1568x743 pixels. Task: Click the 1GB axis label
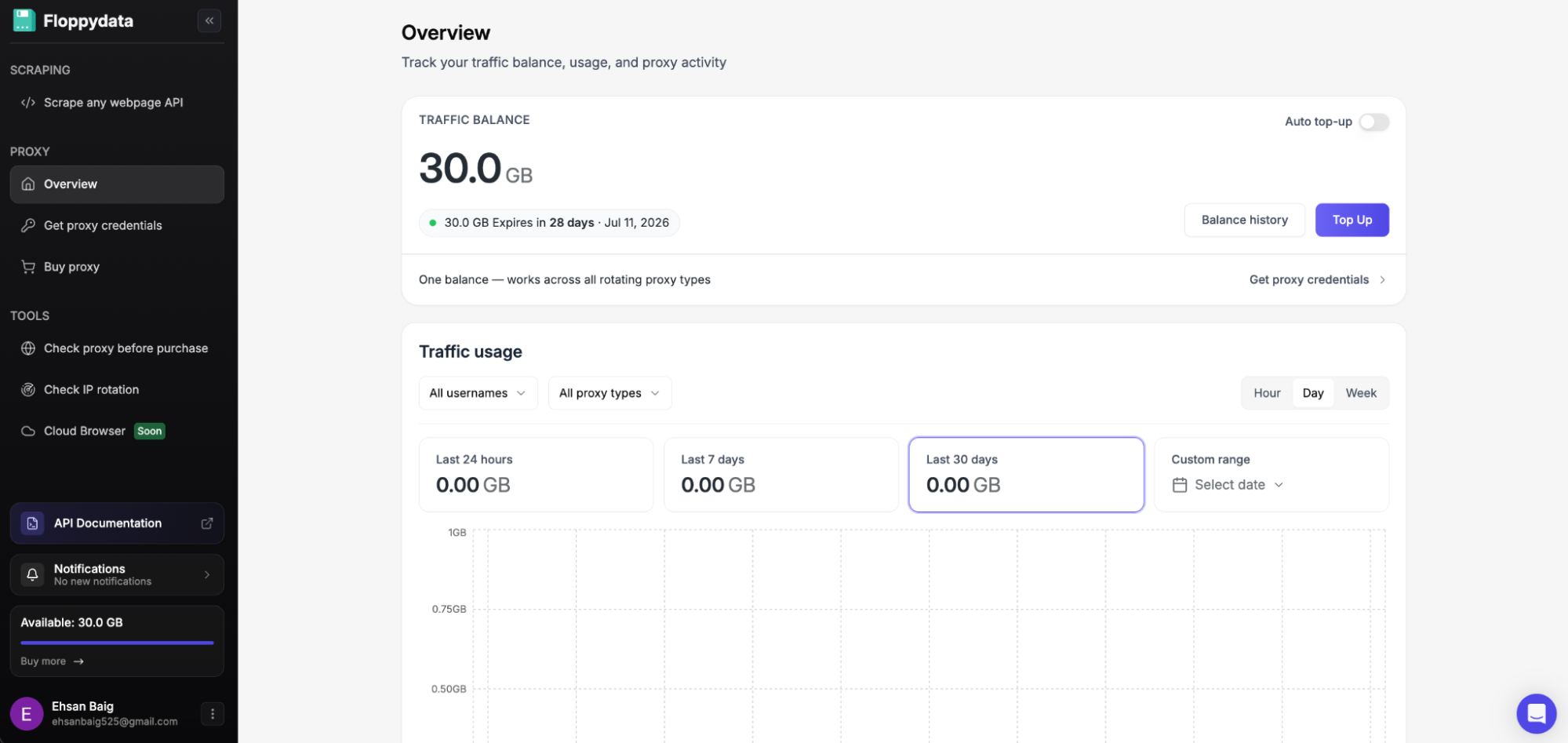click(457, 533)
